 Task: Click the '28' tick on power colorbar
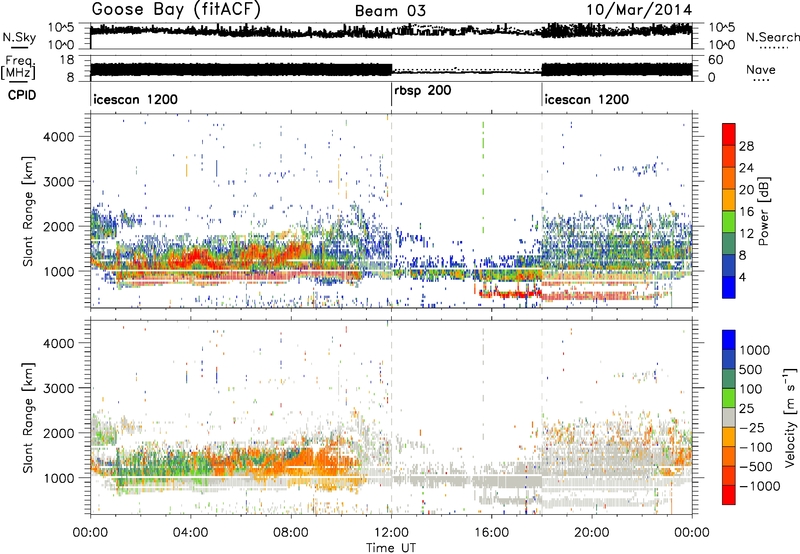tap(746, 146)
